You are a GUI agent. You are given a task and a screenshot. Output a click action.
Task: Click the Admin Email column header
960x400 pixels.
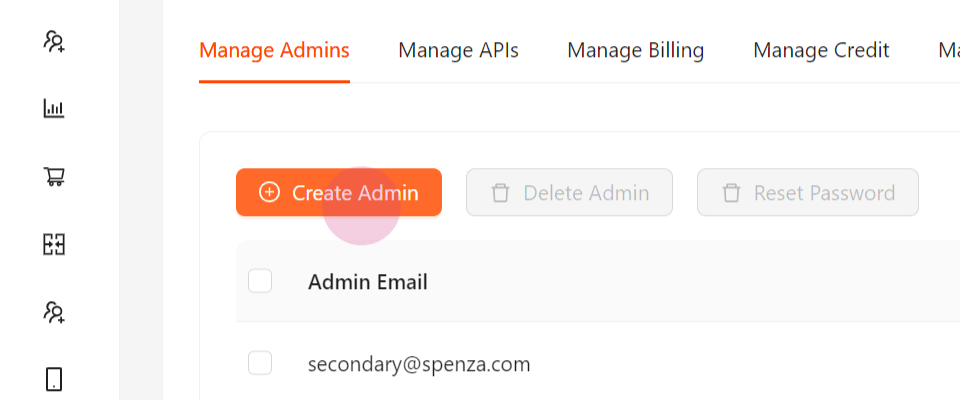(367, 282)
